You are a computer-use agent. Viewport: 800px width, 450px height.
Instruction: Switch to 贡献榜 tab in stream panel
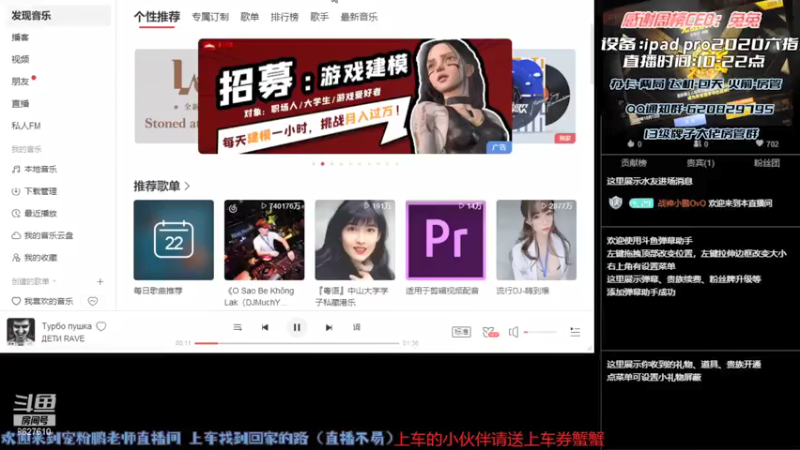click(634, 163)
